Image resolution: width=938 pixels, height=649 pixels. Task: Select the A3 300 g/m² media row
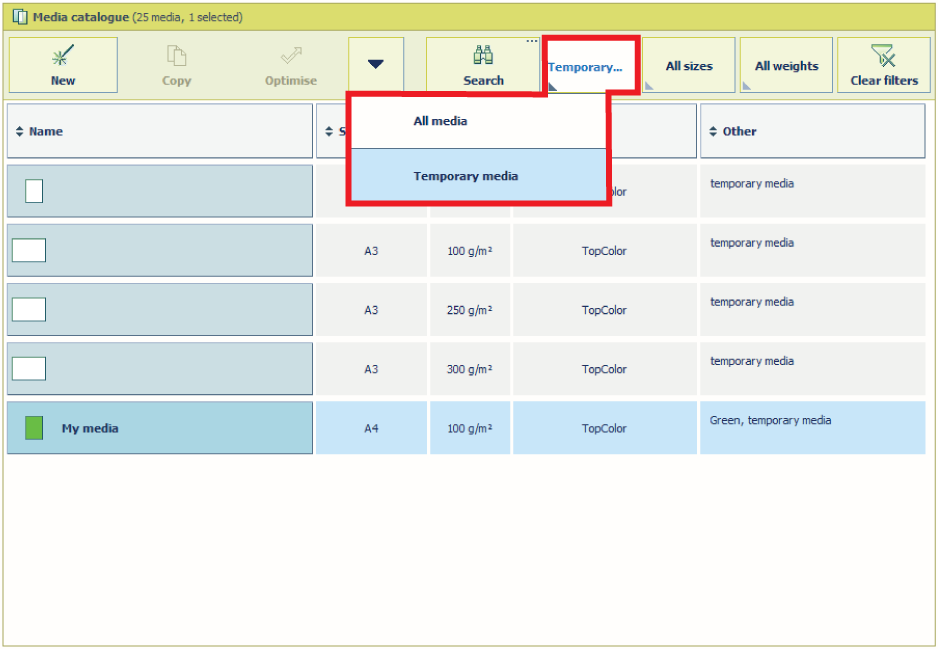160,369
